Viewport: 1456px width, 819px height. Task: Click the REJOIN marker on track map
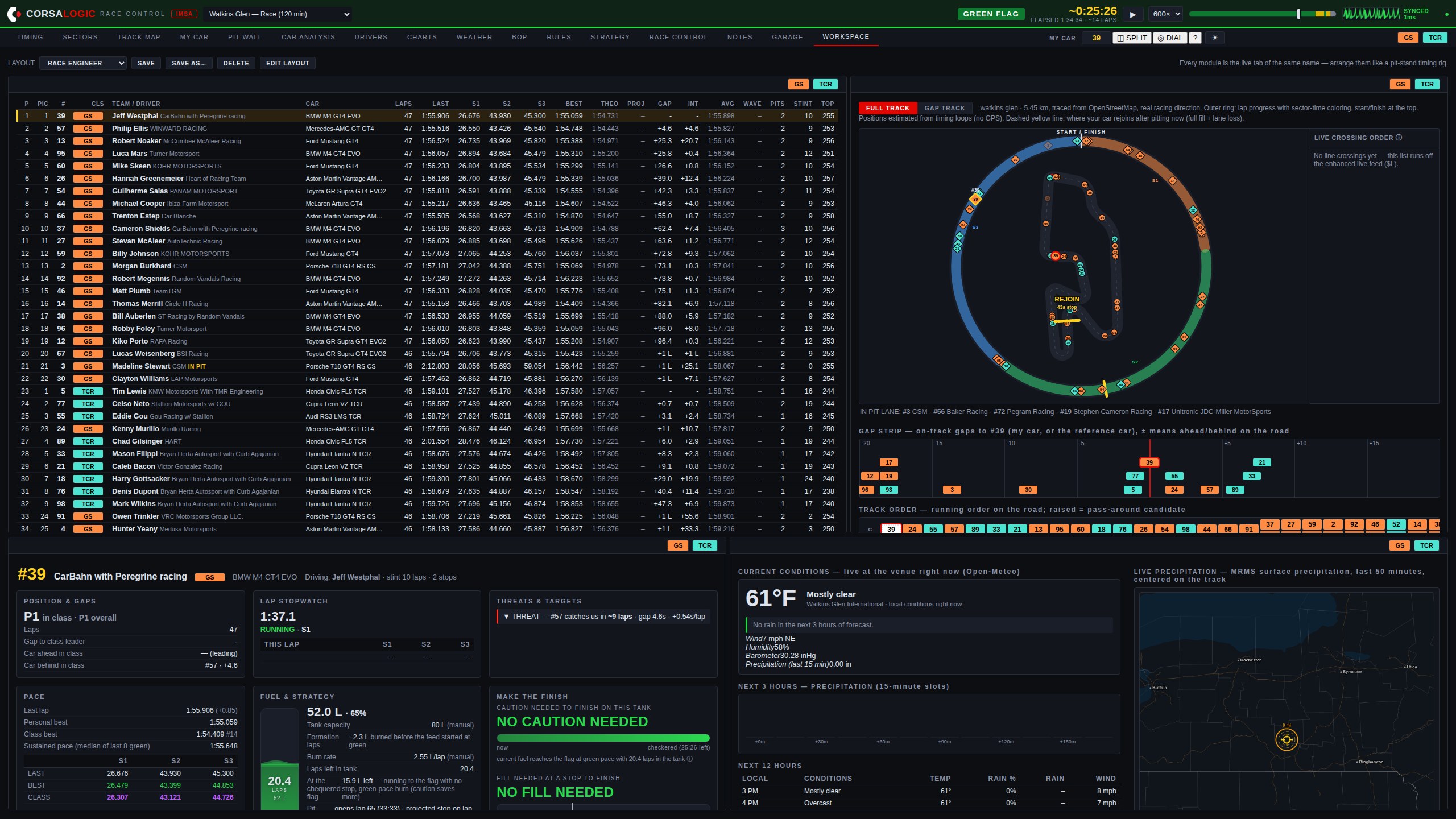point(1066,299)
